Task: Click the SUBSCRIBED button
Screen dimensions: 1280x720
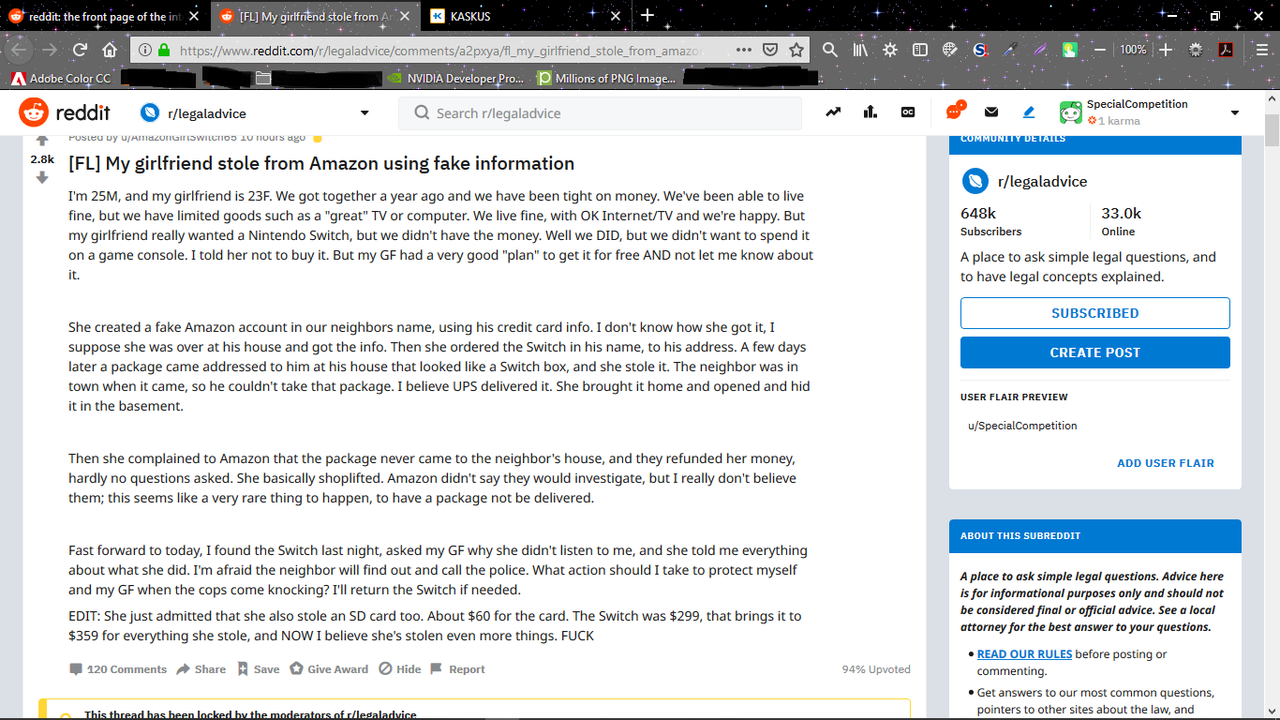Action: click(x=1095, y=313)
